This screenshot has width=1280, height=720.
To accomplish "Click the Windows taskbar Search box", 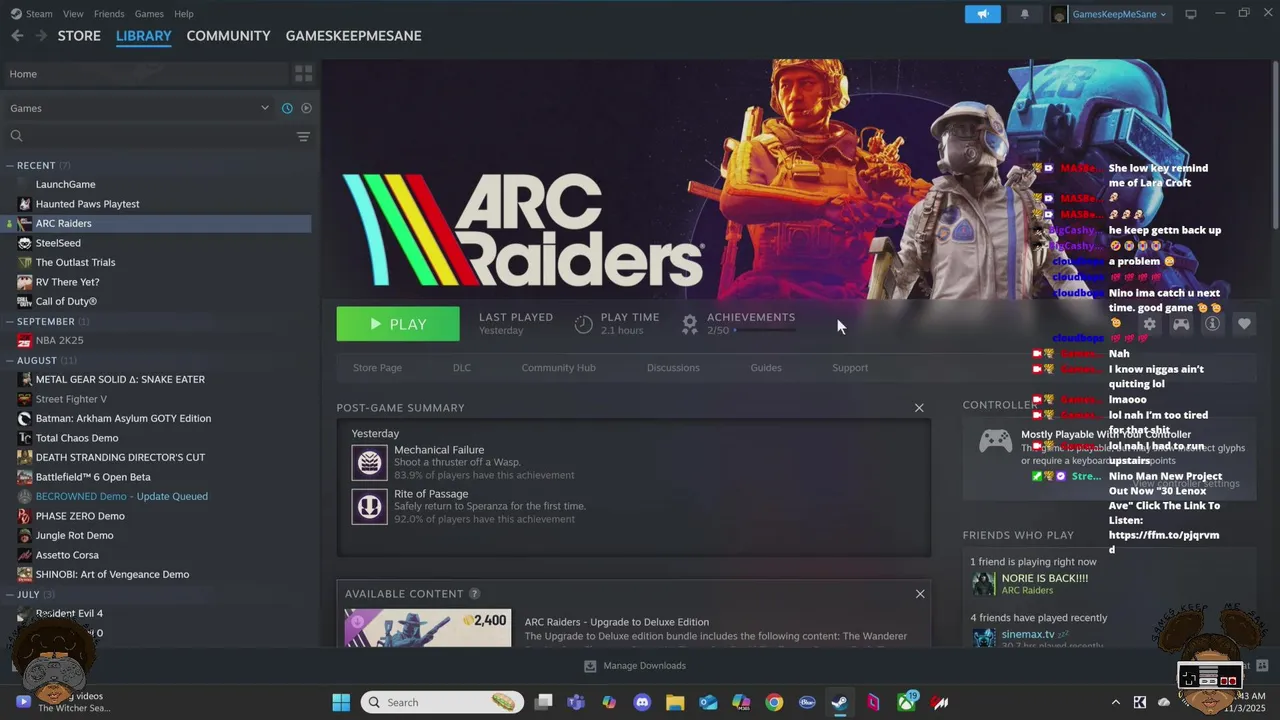I will pos(442,702).
